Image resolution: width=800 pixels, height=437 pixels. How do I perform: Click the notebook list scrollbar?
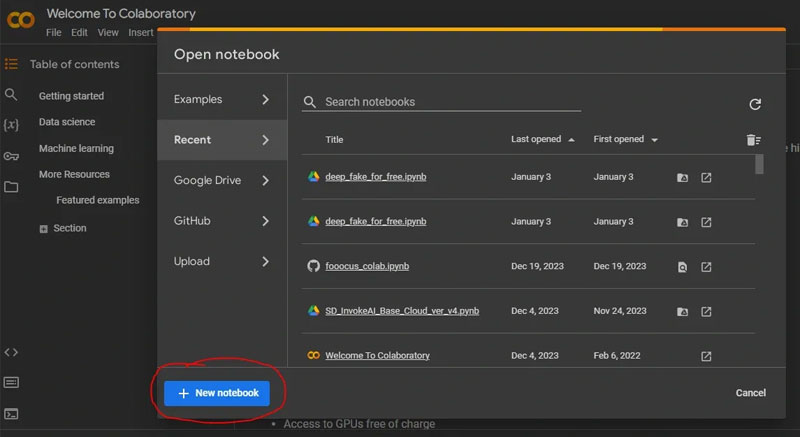click(760, 164)
